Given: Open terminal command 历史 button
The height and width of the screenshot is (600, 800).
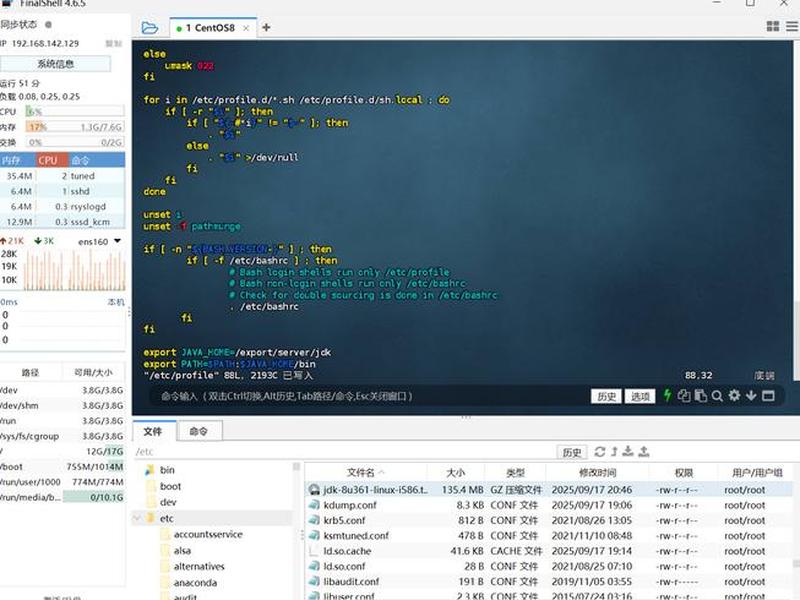Looking at the screenshot, I should (x=606, y=396).
